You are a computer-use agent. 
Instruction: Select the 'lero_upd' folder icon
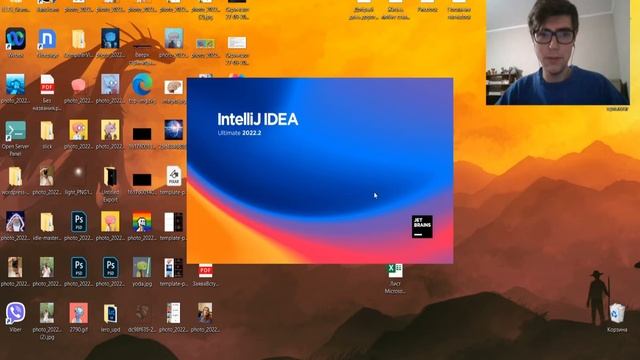(110, 313)
